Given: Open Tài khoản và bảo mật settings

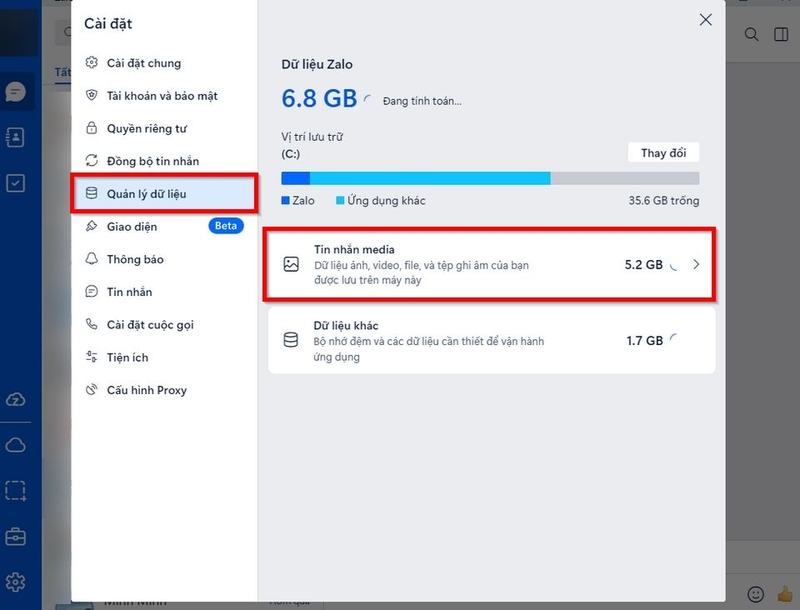Looking at the screenshot, I should pos(164,96).
